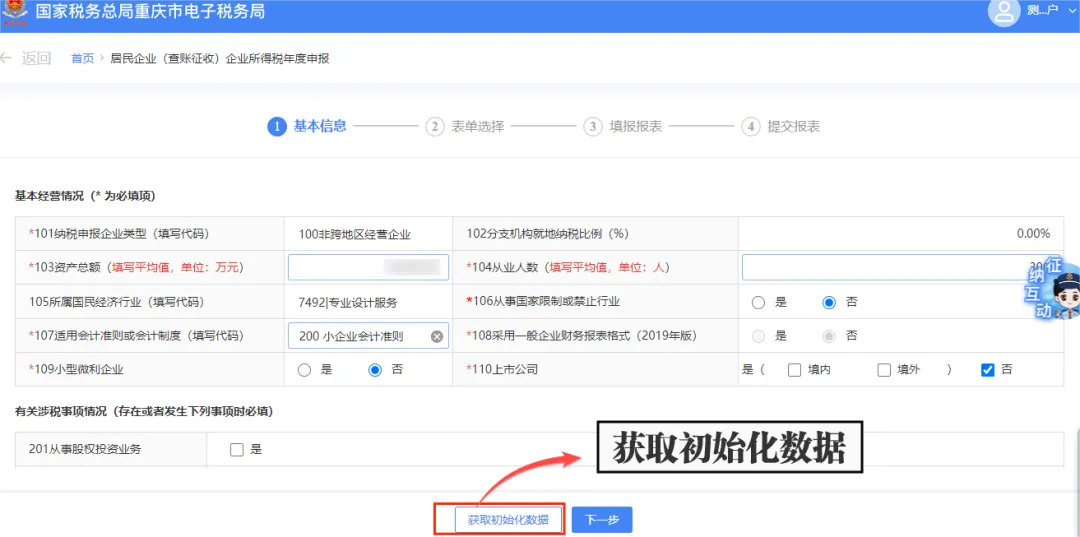The width and height of the screenshot is (1080, 537).
Task: Click step 3 填报报表 circle
Action: pyautogui.click(x=592, y=127)
